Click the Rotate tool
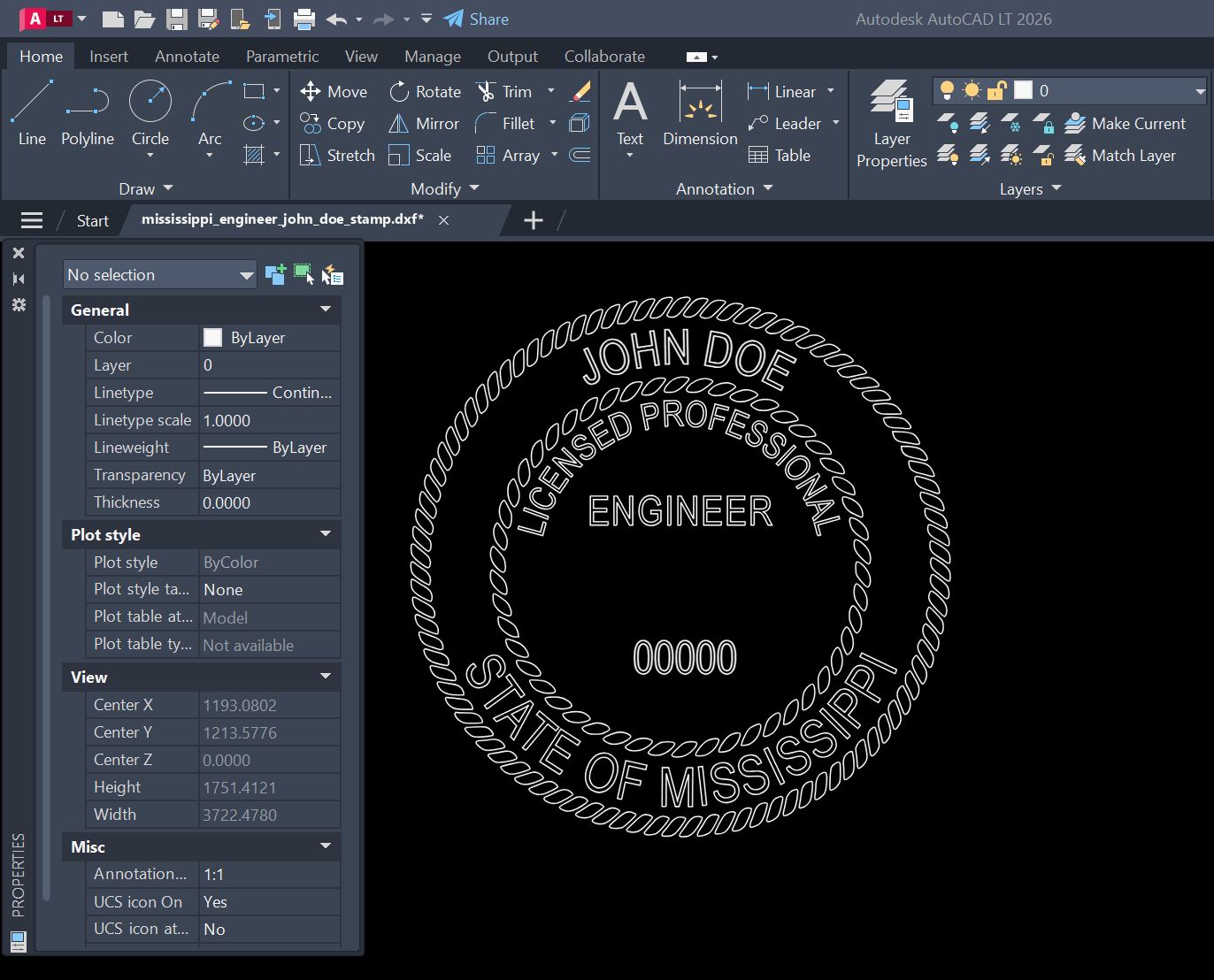Image resolution: width=1214 pixels, height=980 pixels. coord(425,92)
